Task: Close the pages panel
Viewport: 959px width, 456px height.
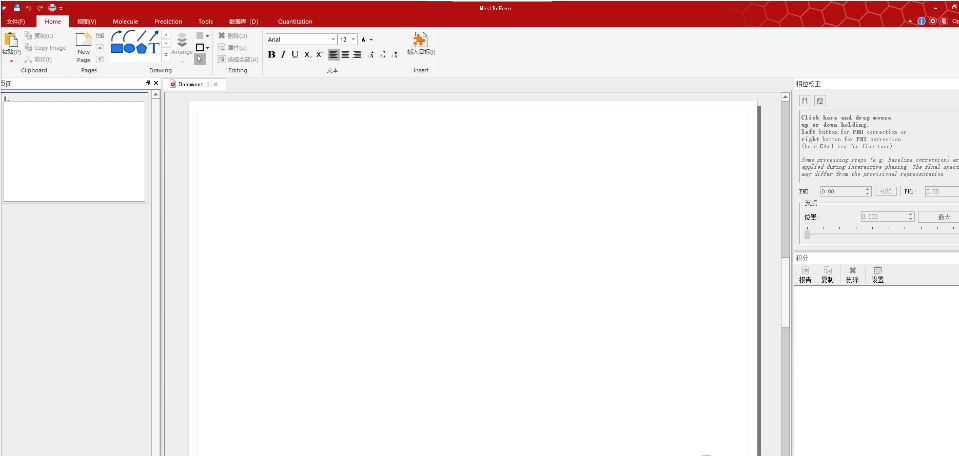Action: pos(155,83)
